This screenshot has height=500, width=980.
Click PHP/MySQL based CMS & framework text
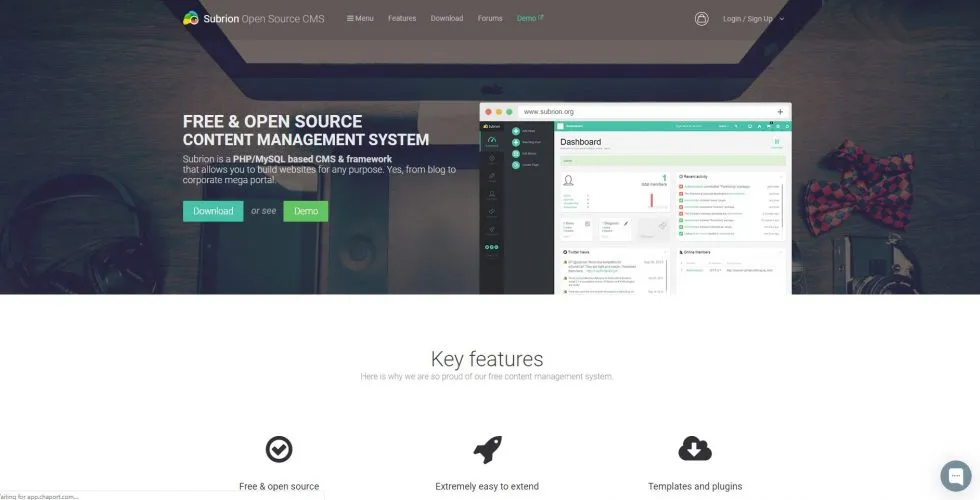coord(312,159)
